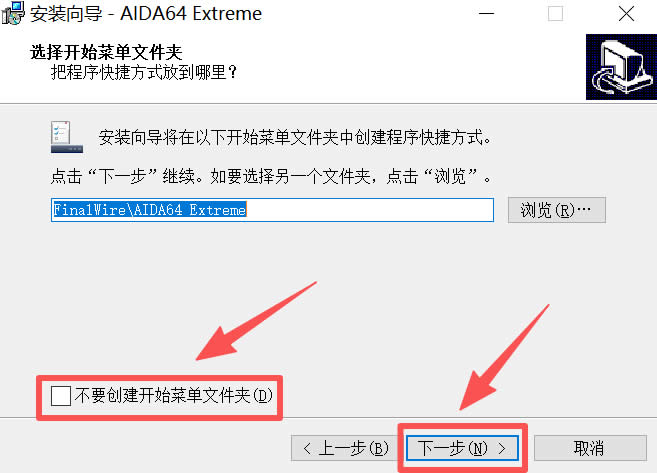Click 下一步(N) to continue installation
657x473 pixels.
click(462, 448)
